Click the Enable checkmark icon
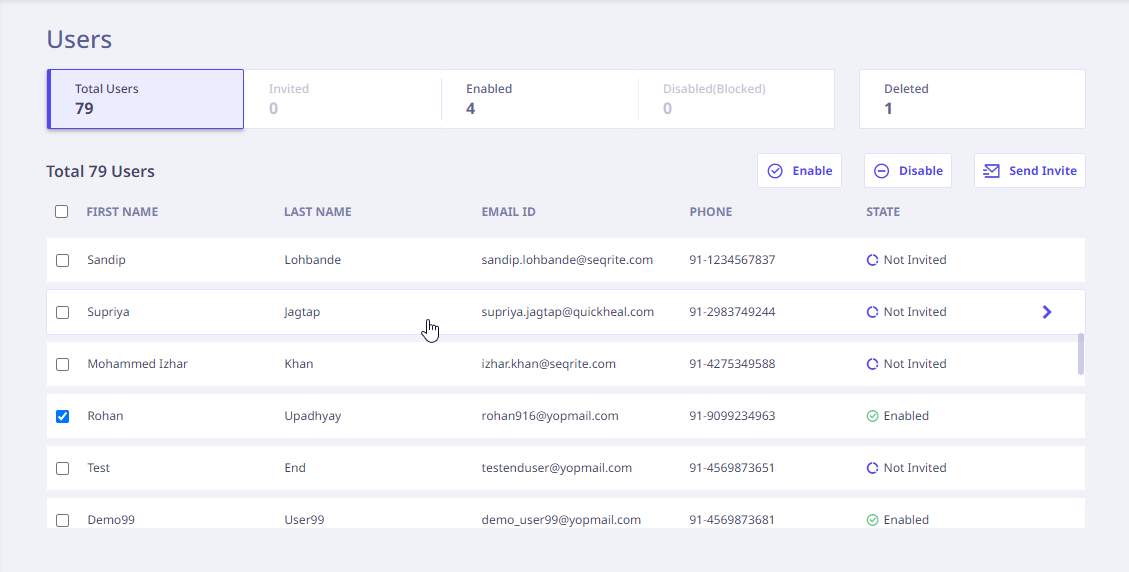1129x572 pixels. click(775, 171)
